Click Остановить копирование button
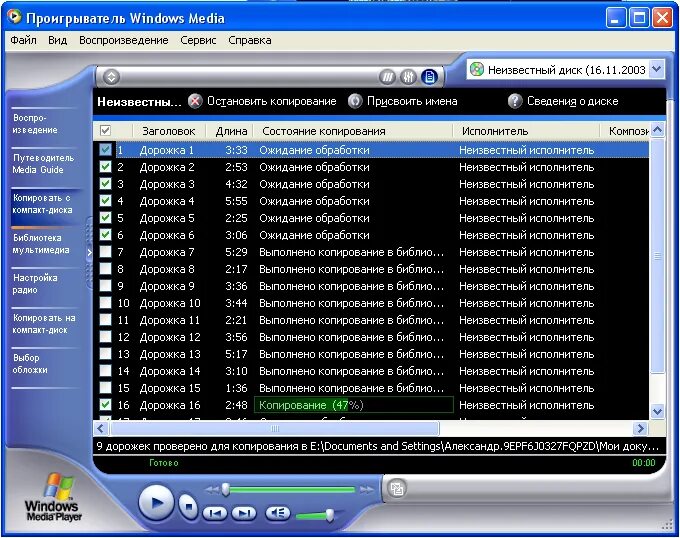 click(x=262, y=101)
